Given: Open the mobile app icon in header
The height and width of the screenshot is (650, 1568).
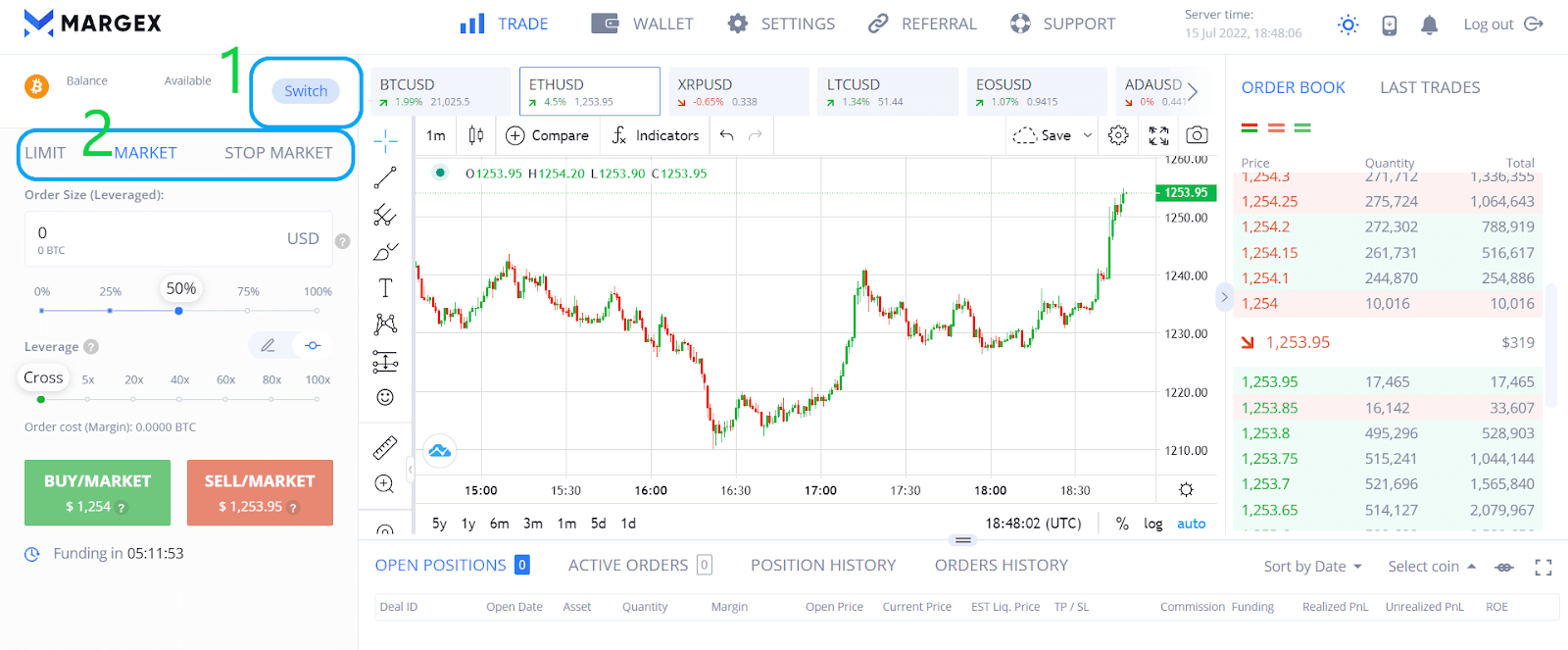Looking at the screenshot, I should click(x=1390, y=25).
